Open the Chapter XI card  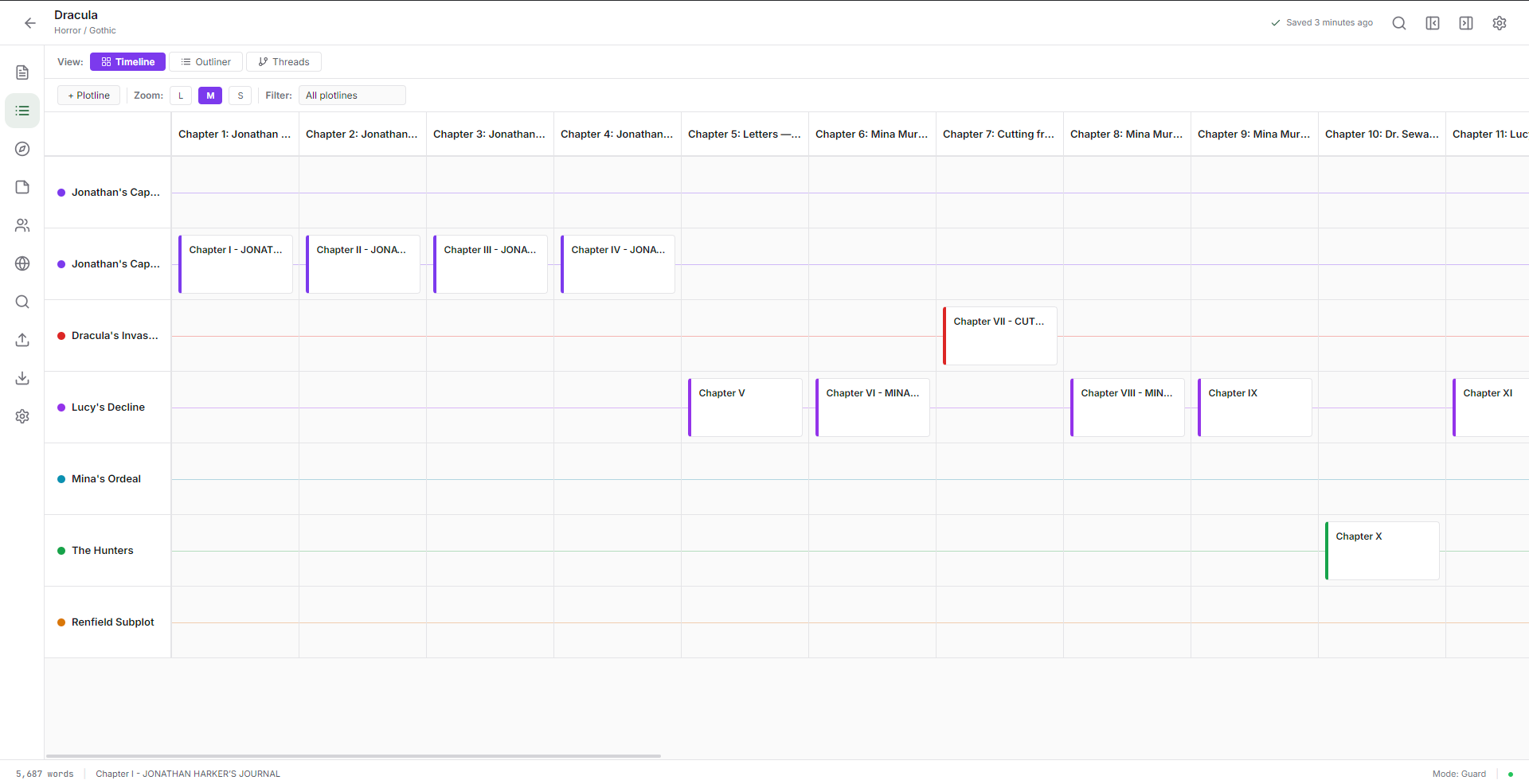pos(1491,408)
